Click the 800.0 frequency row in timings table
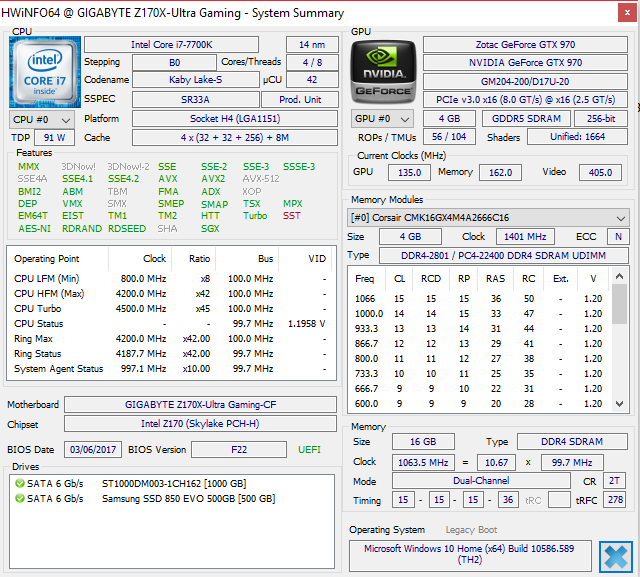The width and height of the screenshot is (640, 577). (x=480, y=359)
